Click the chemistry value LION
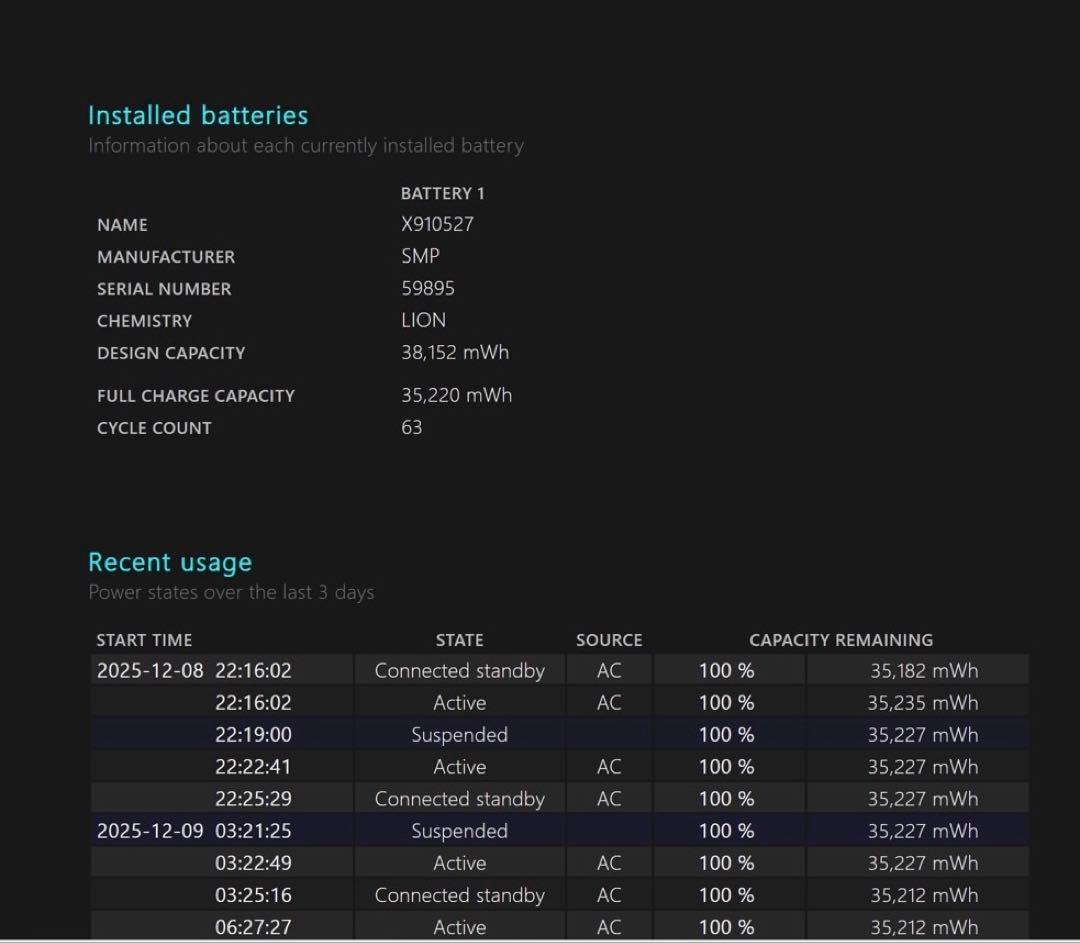The height and width of the screenshot is (943, 1080). click(x=423, y=320)
